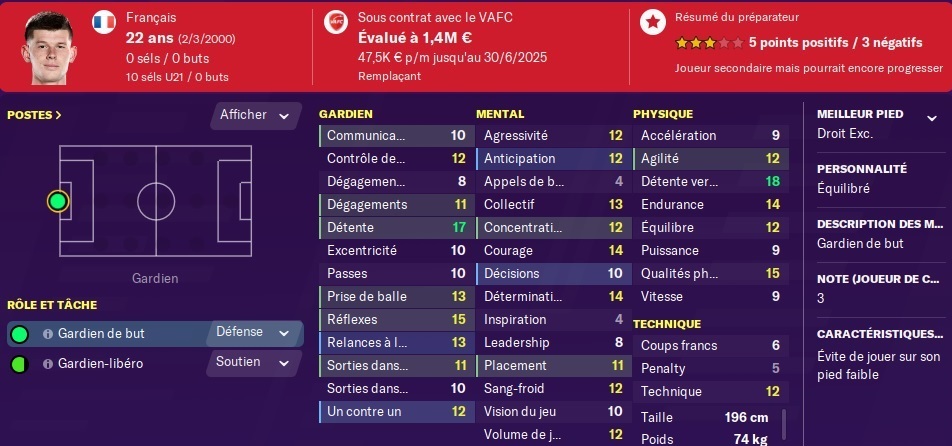Open info icon for Gardien-libéro role
Image resolution: width=952 pixels, height=446 pixels.
pyautogui.click(x=48, y=364)
